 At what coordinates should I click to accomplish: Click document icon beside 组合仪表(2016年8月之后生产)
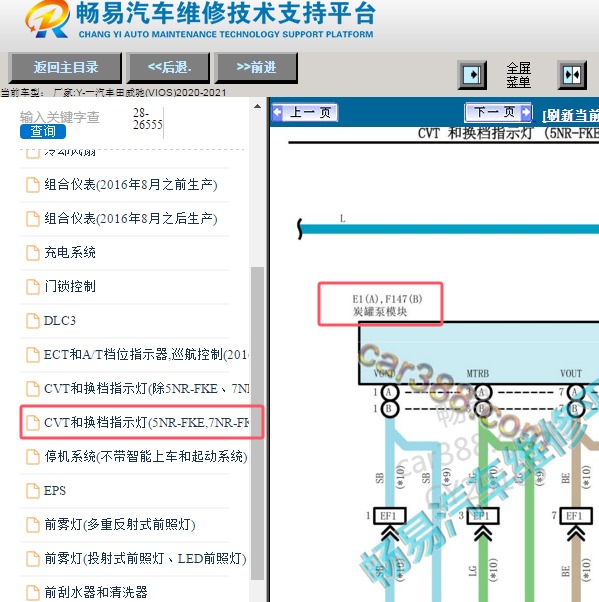[x=33, y=218]
